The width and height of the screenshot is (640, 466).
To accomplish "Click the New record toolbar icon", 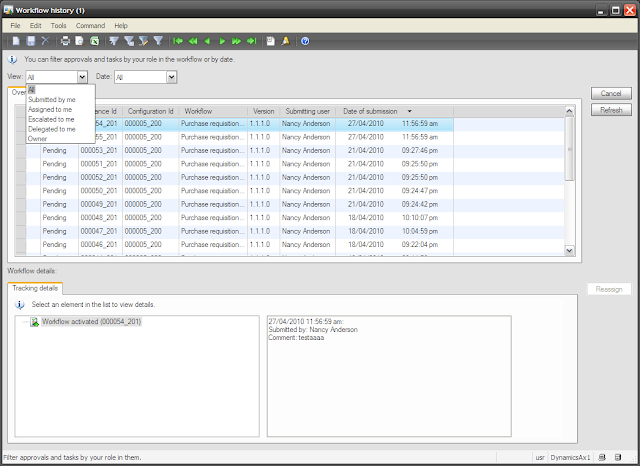I will (16, 41).
